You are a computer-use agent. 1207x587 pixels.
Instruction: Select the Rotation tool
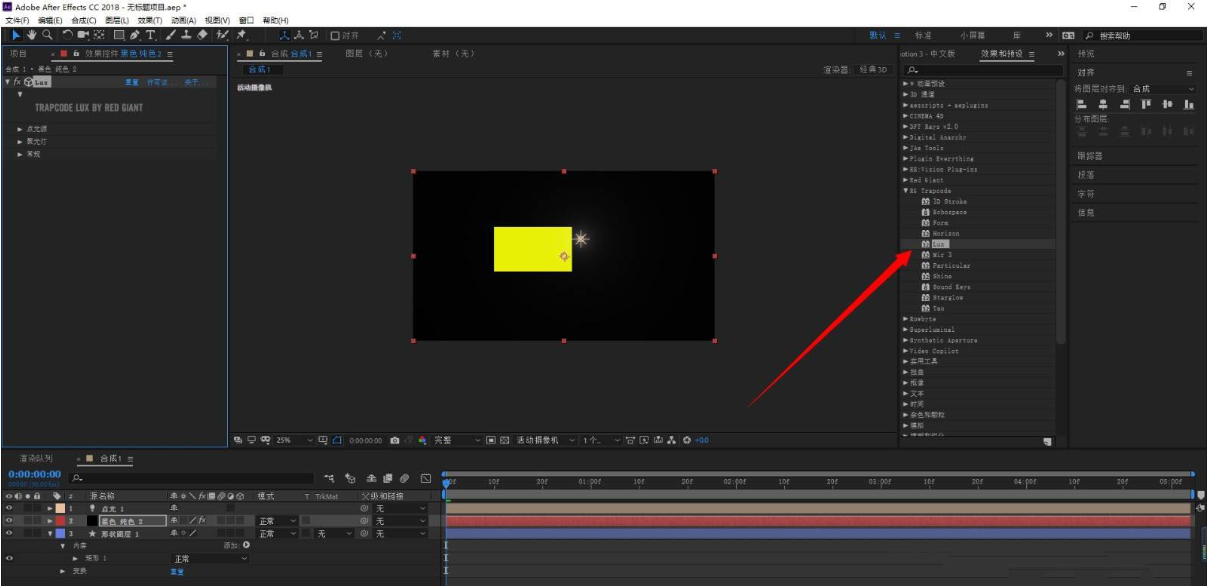point(68,35)
